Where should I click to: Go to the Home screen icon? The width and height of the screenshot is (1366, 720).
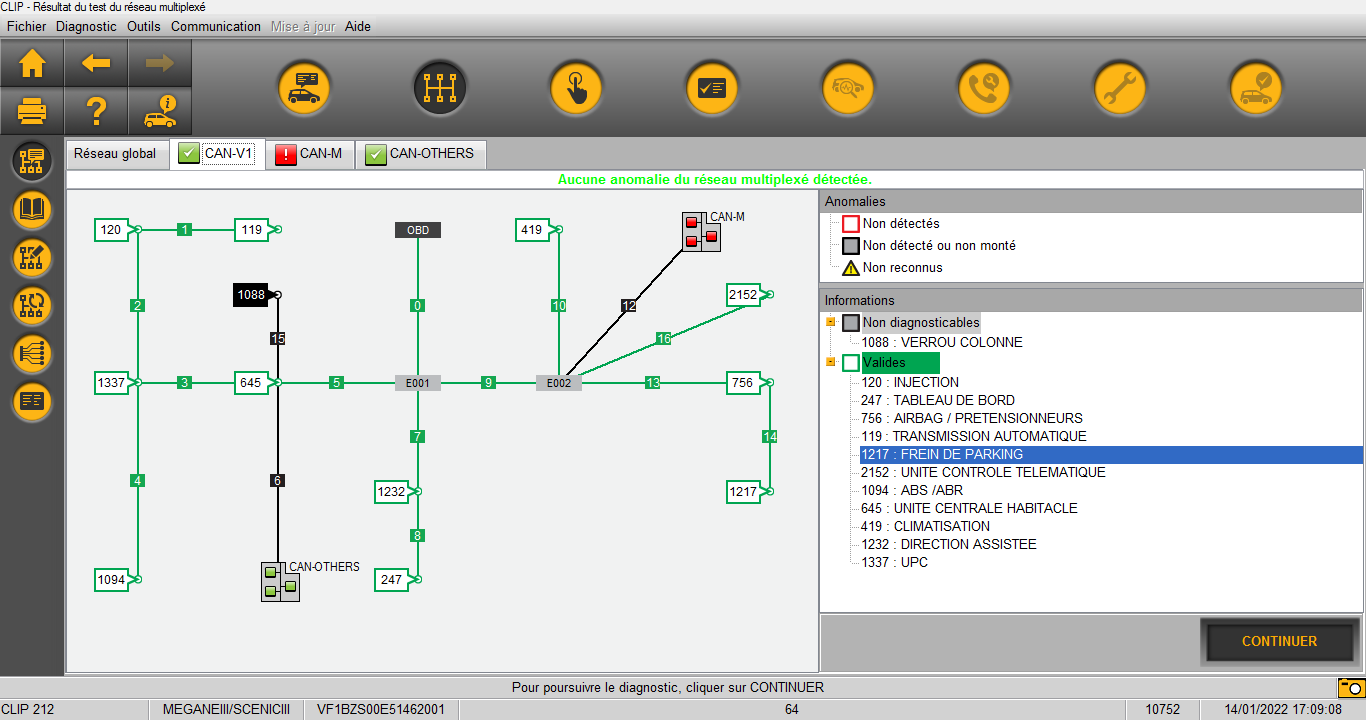(x=32, y=64)
